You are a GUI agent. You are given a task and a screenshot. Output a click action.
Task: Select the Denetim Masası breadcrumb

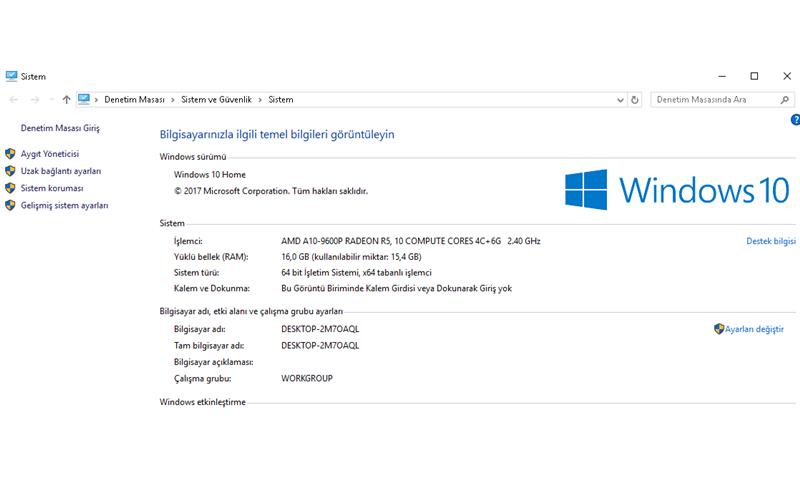134,100
